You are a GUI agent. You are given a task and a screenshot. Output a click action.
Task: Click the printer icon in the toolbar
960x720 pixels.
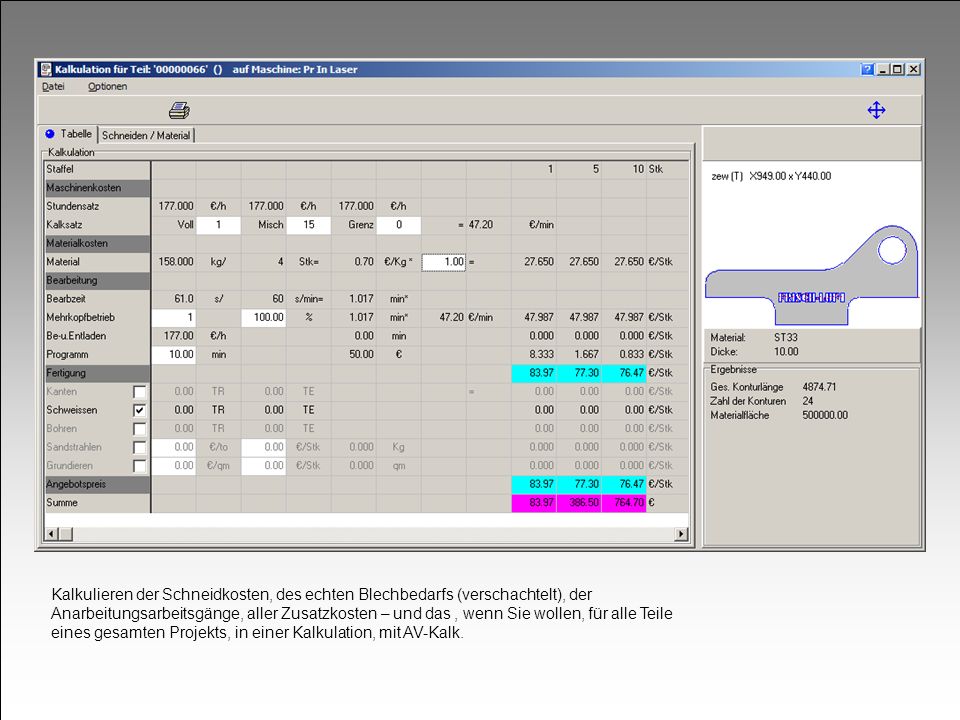[179, 110]
